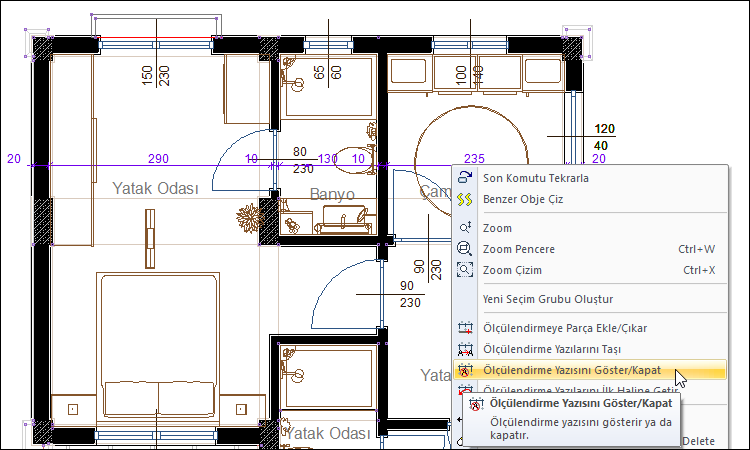Select Son Komutu Tekrarla menu entry
Screen dimensions: 750x450
[590, 178]
